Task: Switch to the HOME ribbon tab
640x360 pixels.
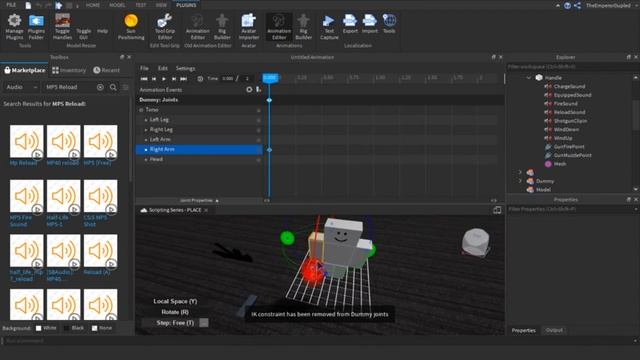Action: pyautogui.click(x=93, y=5)
